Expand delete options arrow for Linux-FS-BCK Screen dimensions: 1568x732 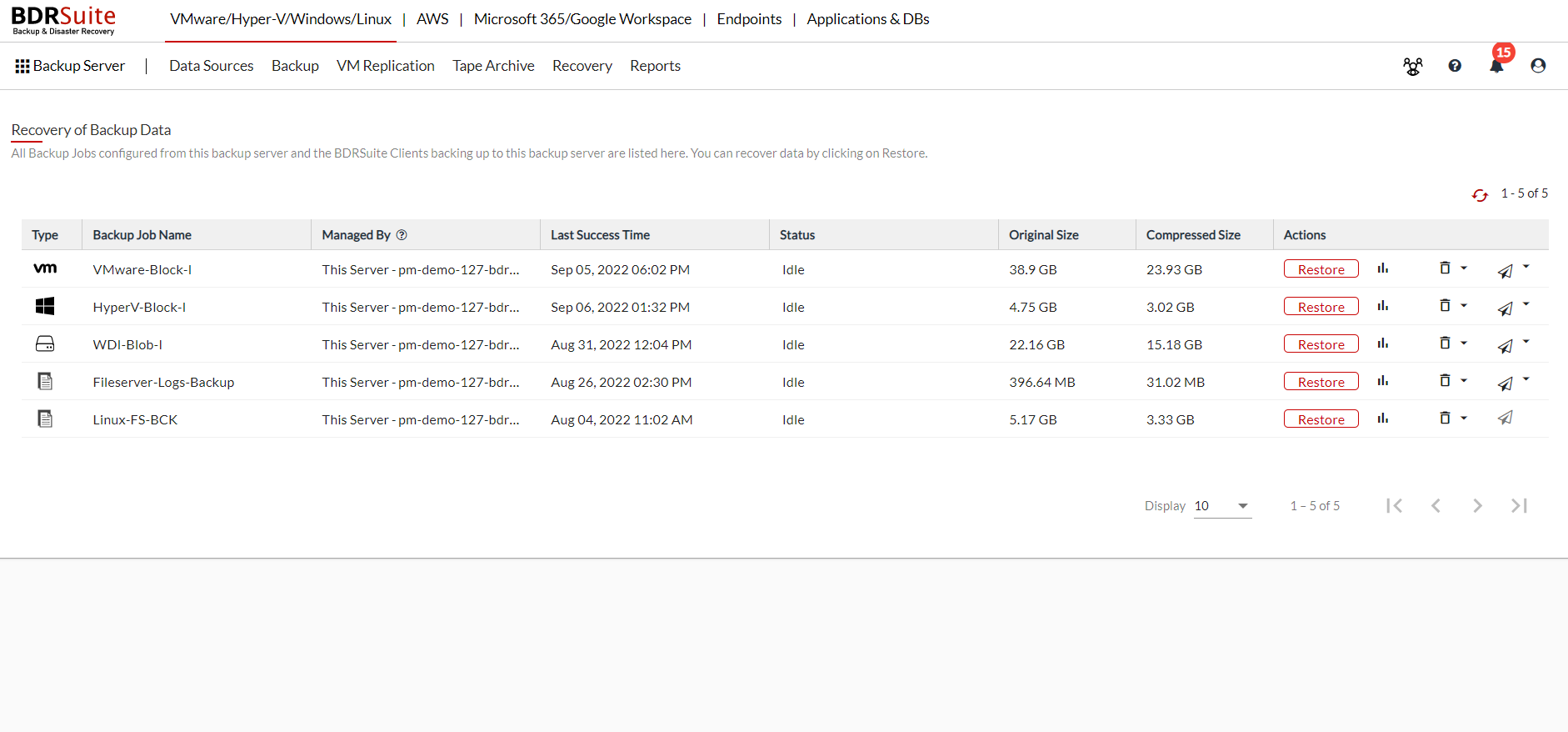point(1464,419)
